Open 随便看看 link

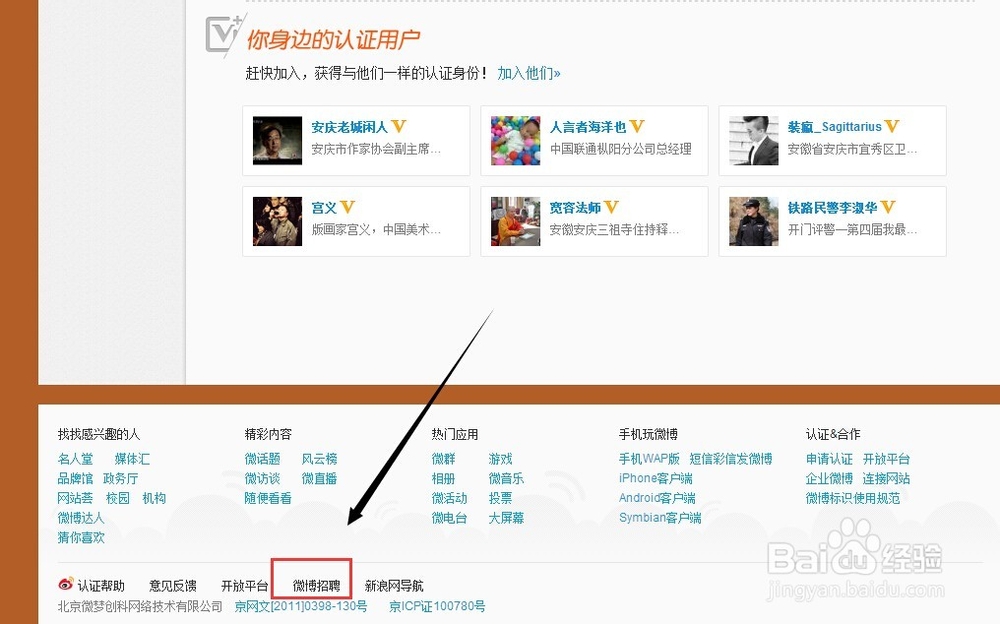click(x=268, y=498)
